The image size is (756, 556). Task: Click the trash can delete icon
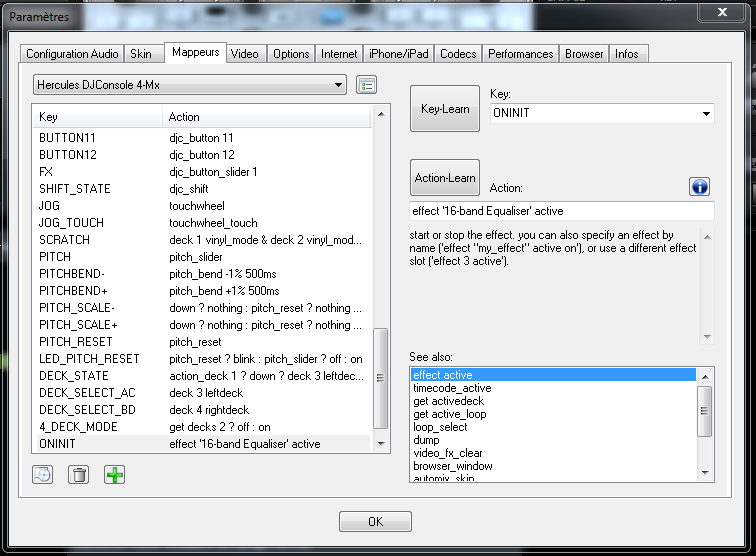coord(78,474)
